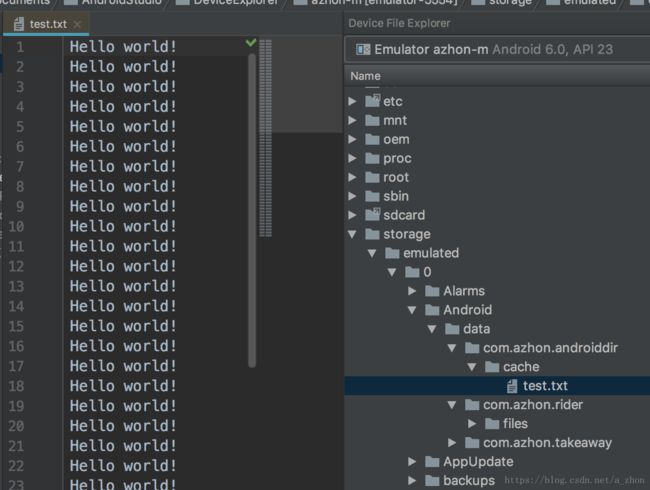Expand the files folder
This screenshot has width=650, height=490.
472,424
